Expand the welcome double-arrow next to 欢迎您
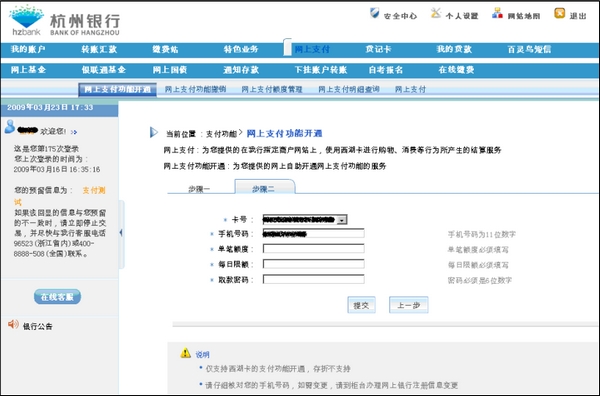Image resolution: width=600 pixels, height=396 pixels. point(74,132)
